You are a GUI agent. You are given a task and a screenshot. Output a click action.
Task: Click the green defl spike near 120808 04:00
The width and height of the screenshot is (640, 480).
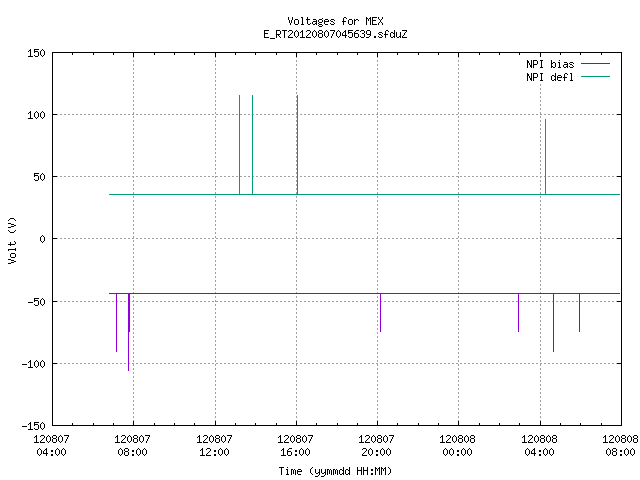[545, 157]
